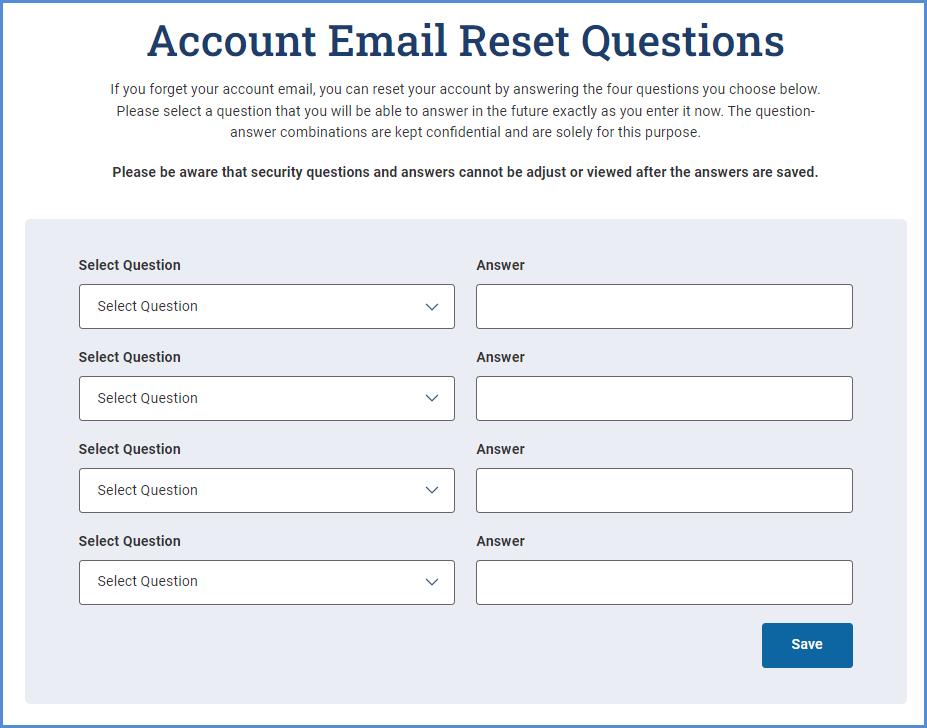927x728 pixels.
Task: Click the first 'Select Question' field label
Action: coord(130,265)
